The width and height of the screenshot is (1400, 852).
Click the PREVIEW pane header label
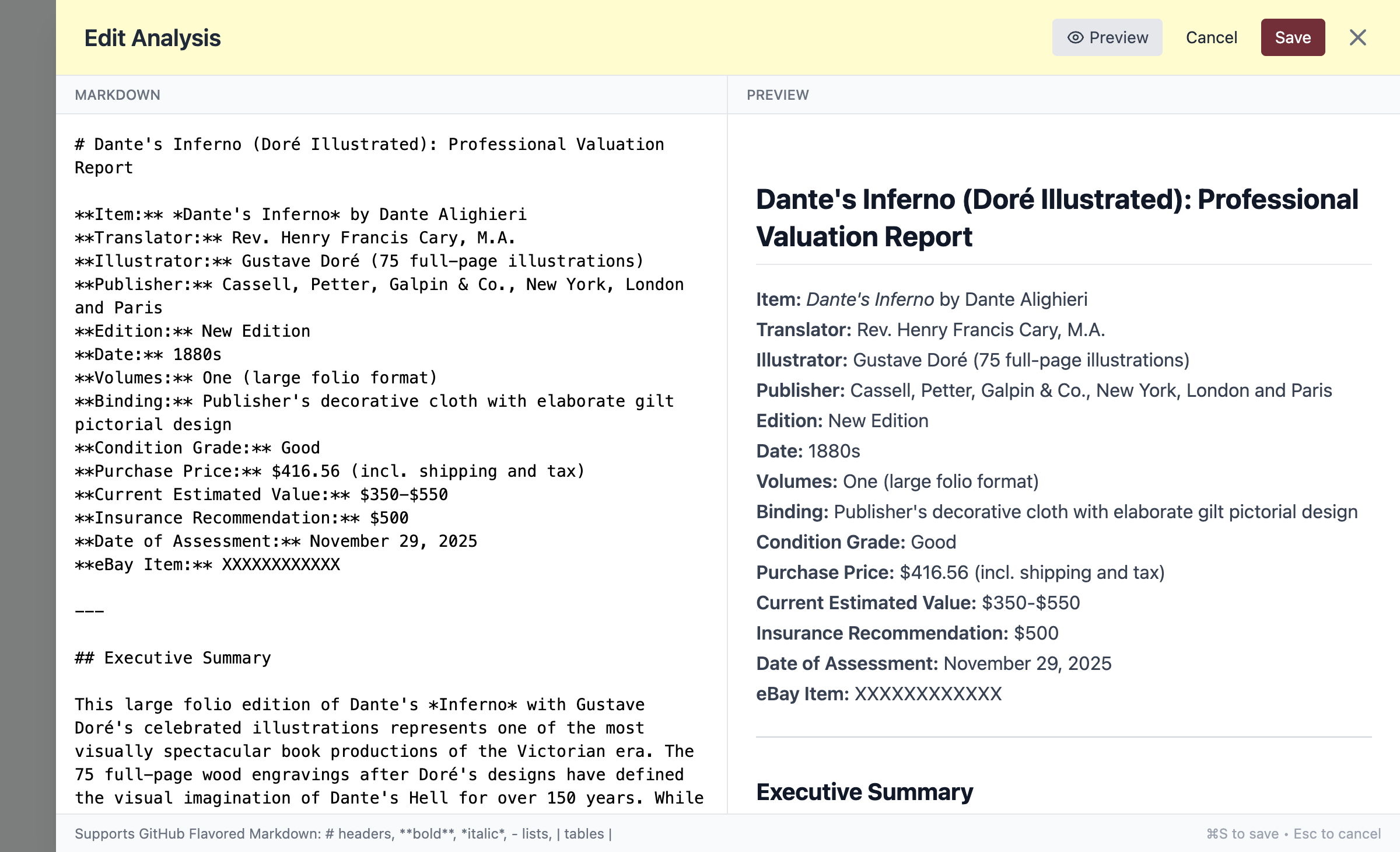point(777,95)
